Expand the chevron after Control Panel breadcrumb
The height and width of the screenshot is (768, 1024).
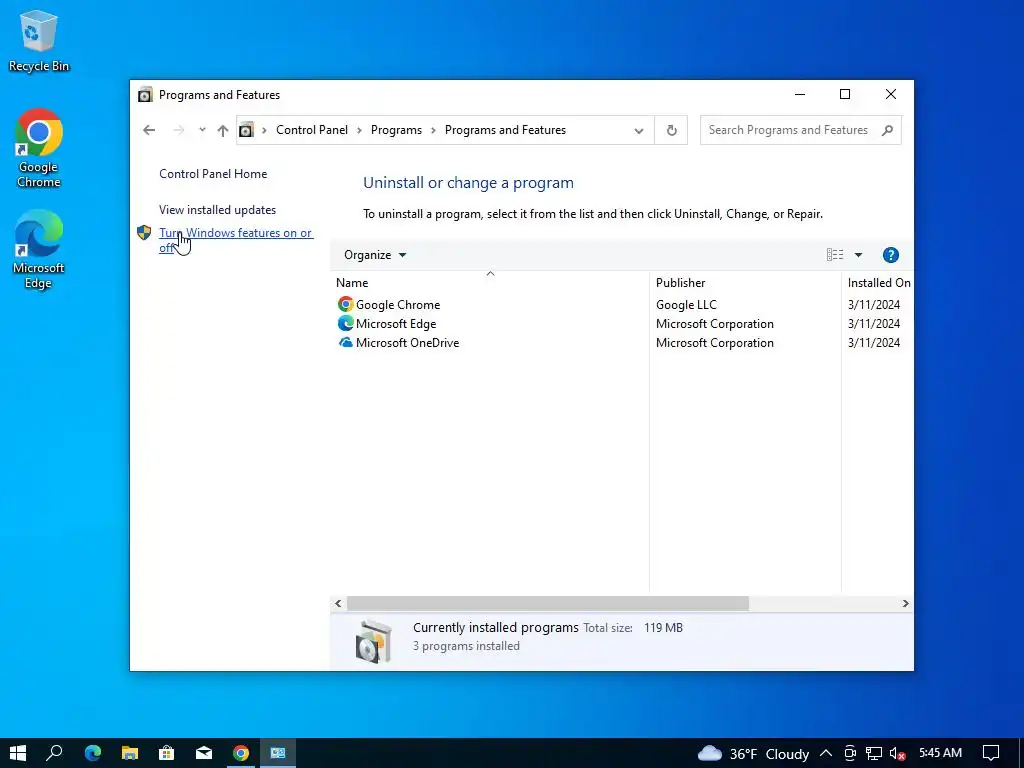pyautogui.click(x=359, y=131)
